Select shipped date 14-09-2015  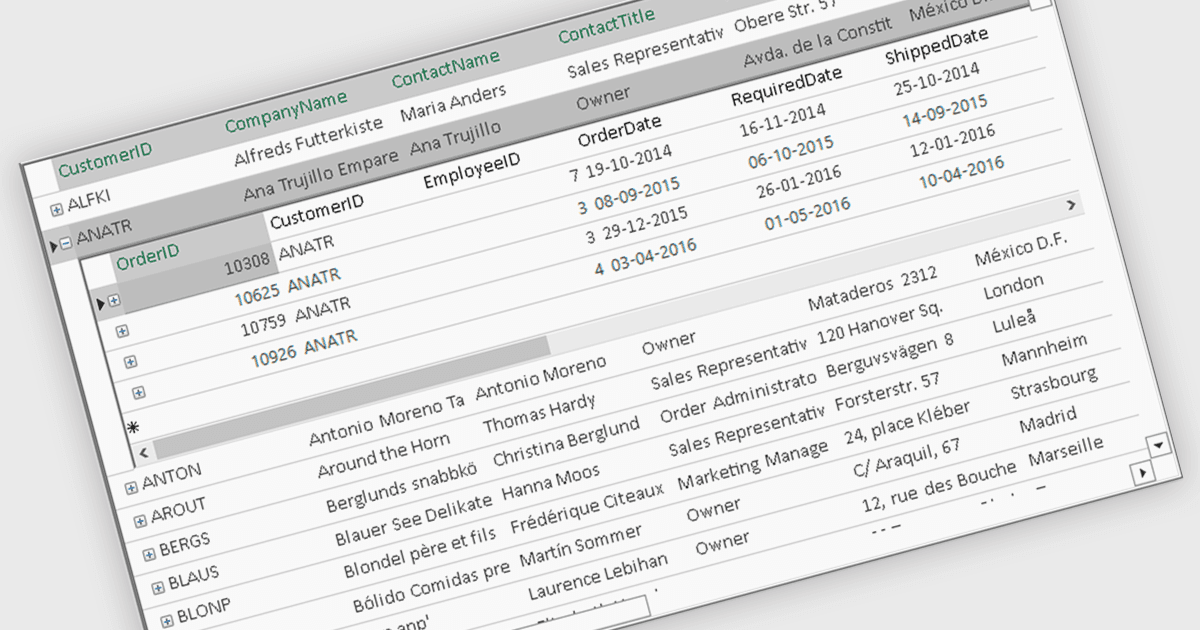(x=945, y=110)
